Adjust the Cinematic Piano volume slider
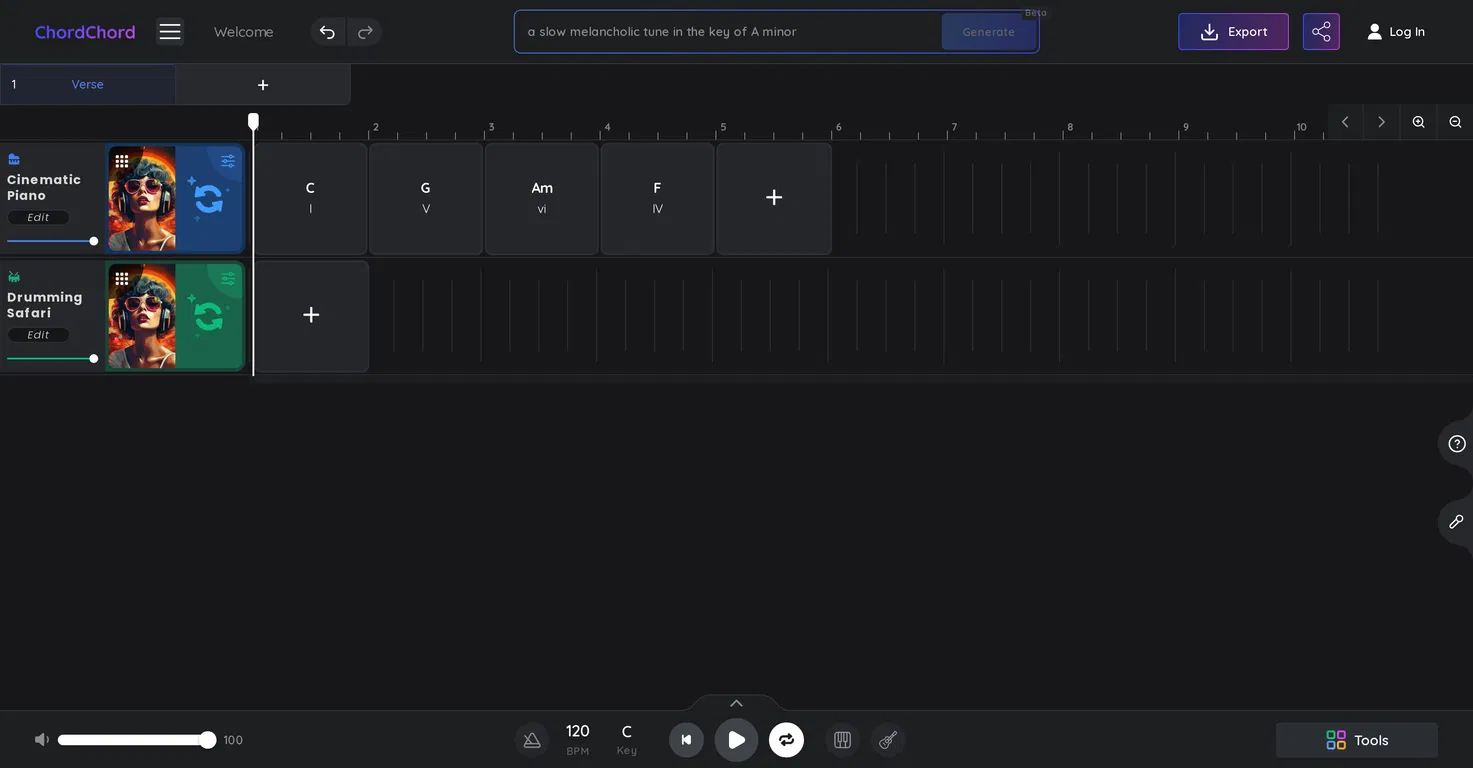Image resolution: width=1473 pixels, height=768 pixels. pos(52,241)
